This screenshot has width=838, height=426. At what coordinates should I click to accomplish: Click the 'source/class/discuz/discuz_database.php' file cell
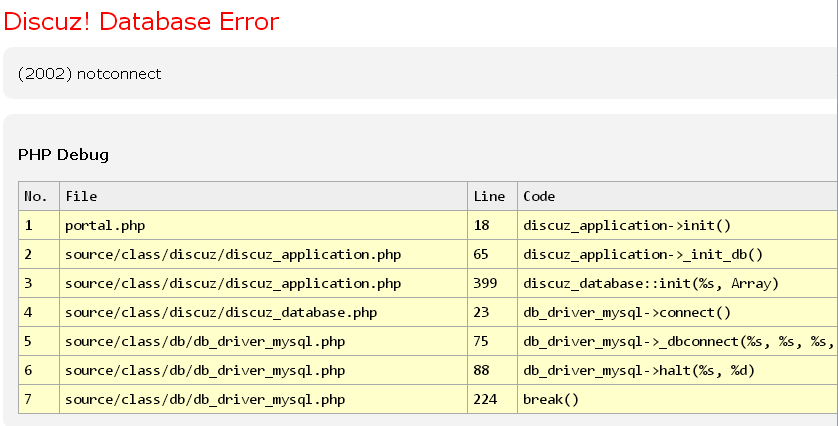263,312
